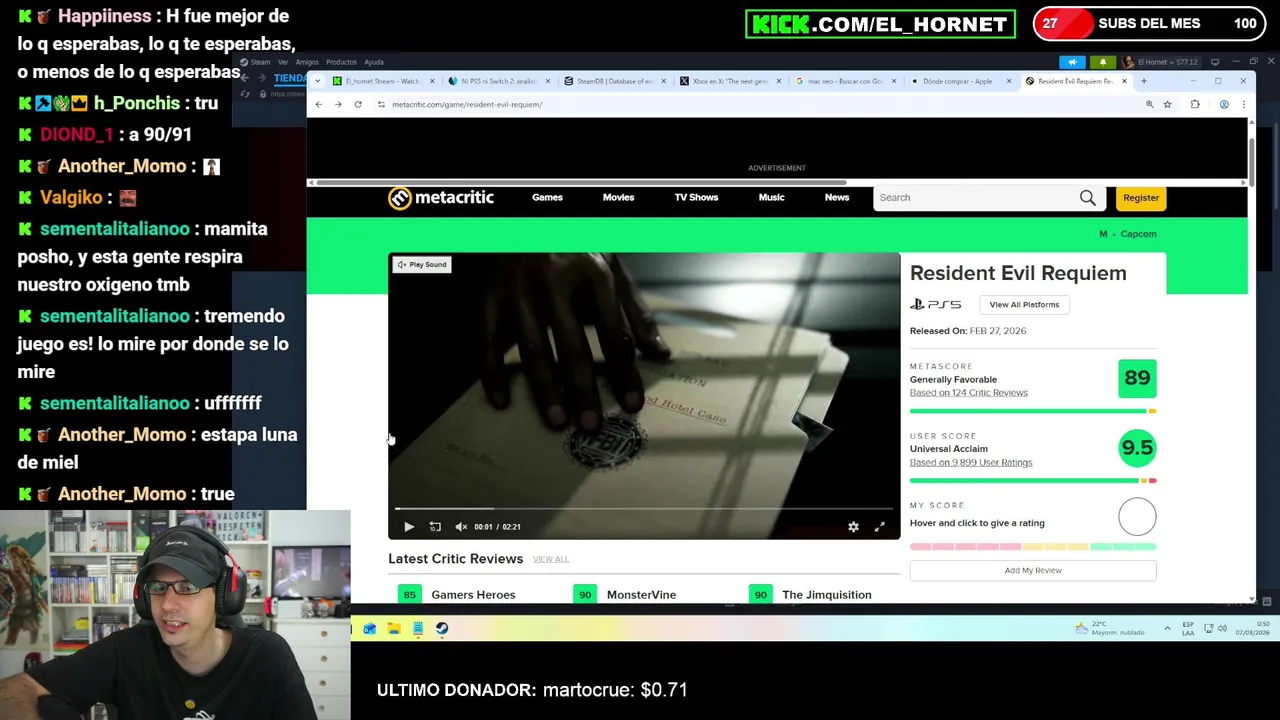The width and height of the screenshot is (1280, 720).
Task: Click the browser forward arrow
Action: point(338,104)
